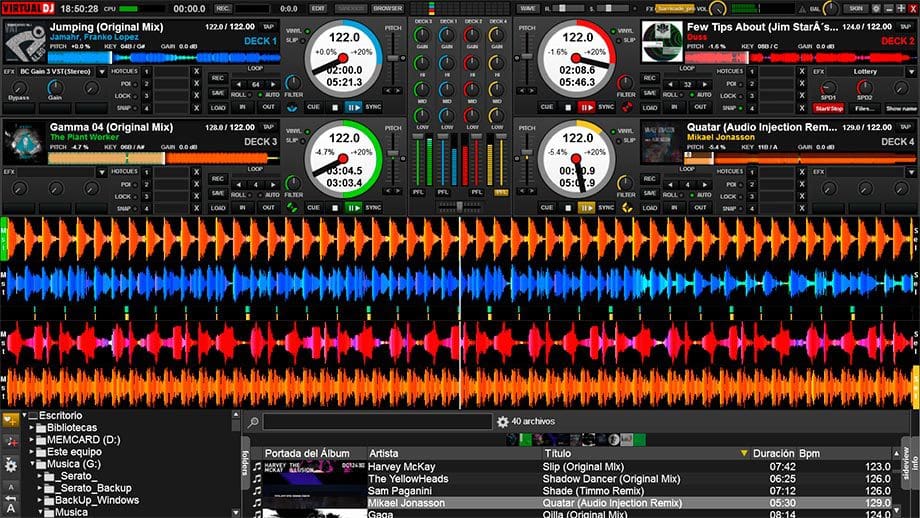The image size is (920, 518).
Task: Click the Deck 1 stop button
Action: (x=335, y=107)
